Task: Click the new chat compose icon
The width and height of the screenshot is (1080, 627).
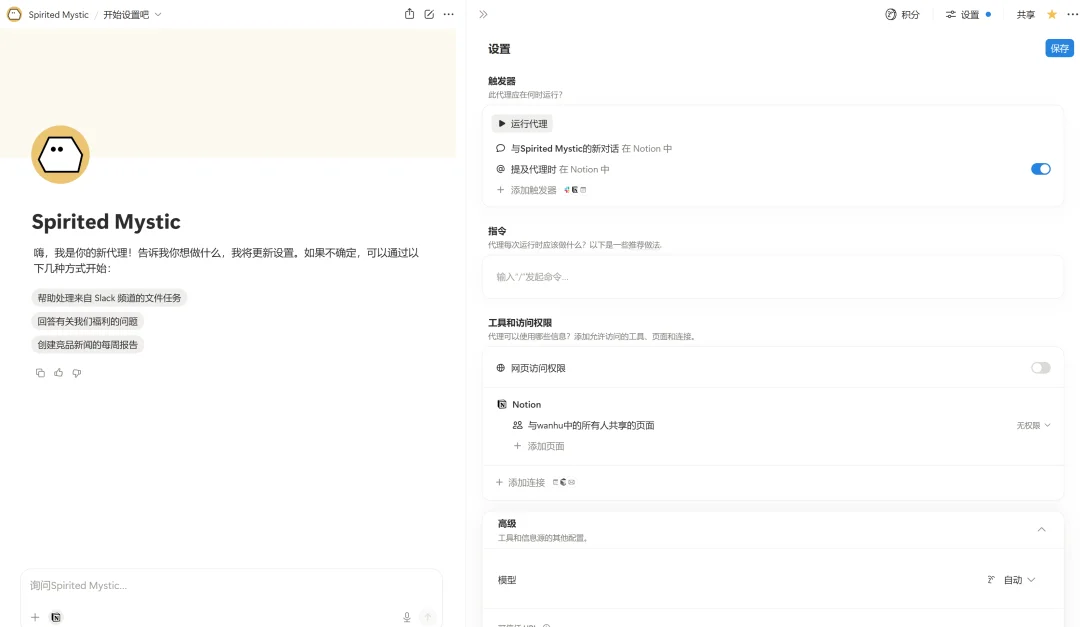Action: (x=428, y=14)
